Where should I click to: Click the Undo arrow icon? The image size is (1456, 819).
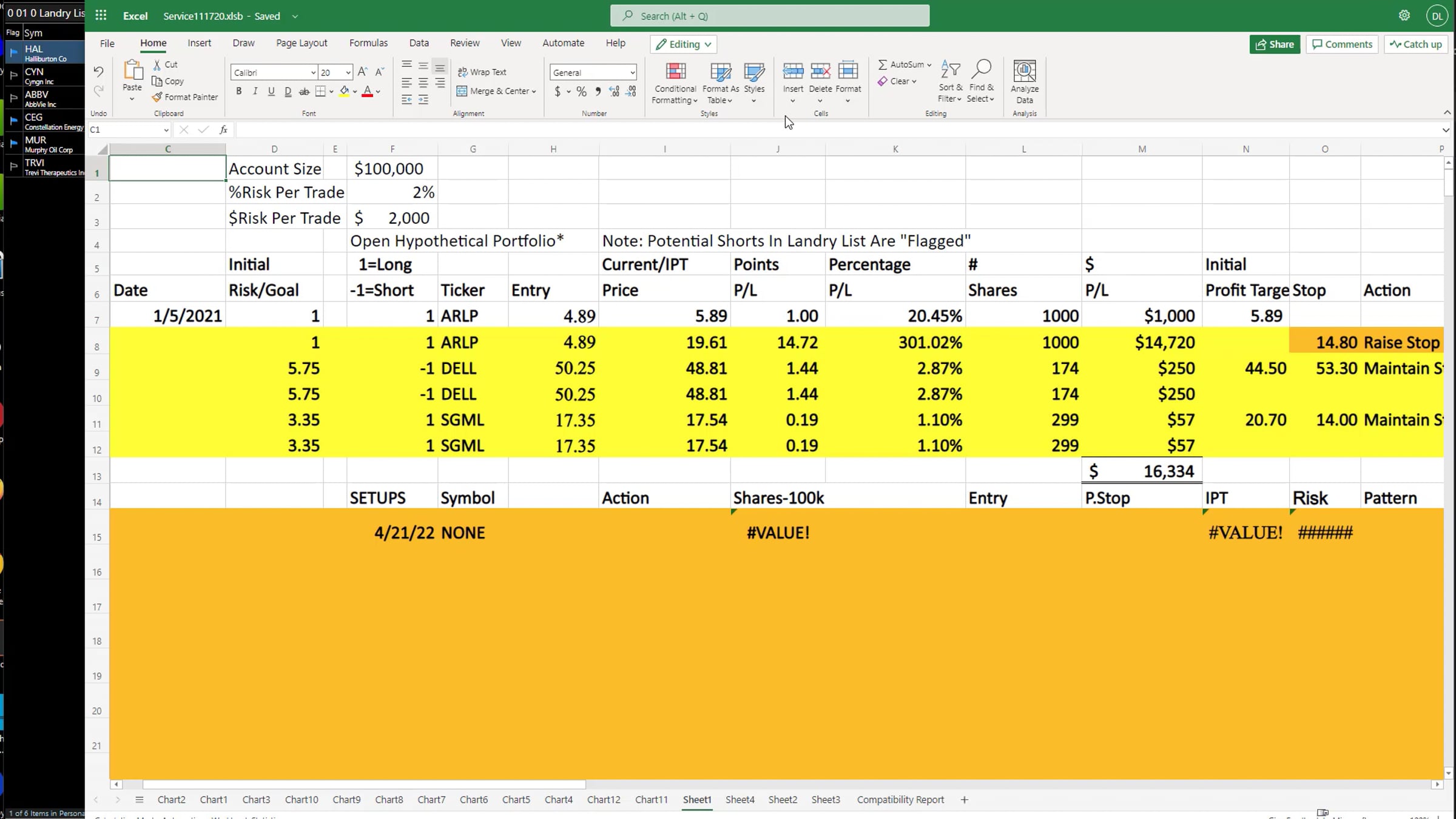[98, 72]
